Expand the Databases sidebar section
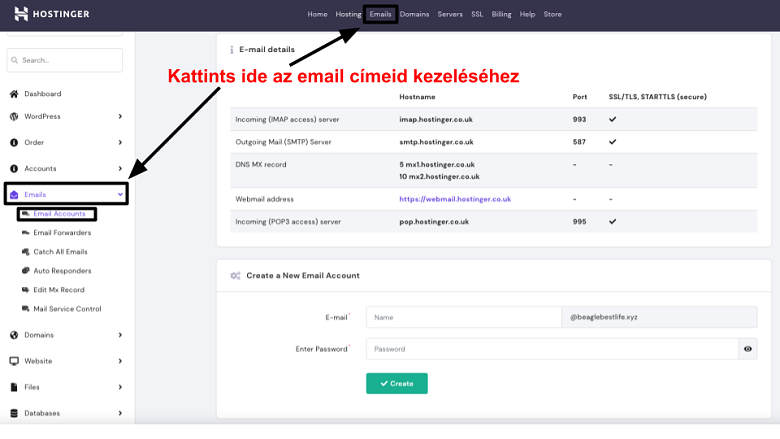Viewport: 780px width, 439px height. (120, 413)
